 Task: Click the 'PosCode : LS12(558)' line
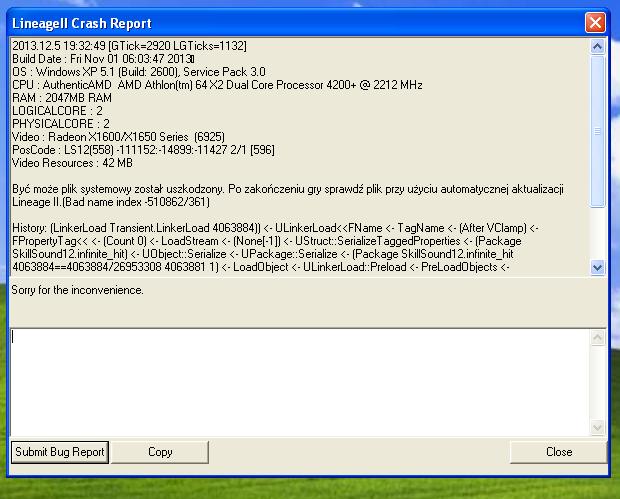(x=143, y=150)
